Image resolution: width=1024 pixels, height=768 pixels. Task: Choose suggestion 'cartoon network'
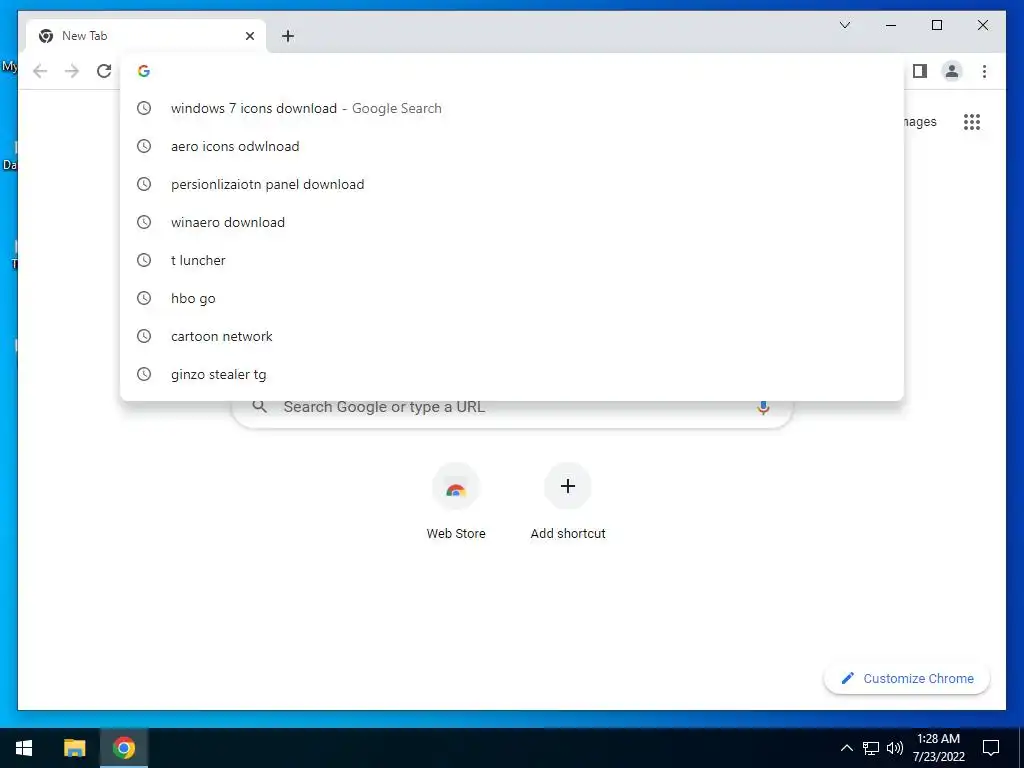tap(512, 336)
